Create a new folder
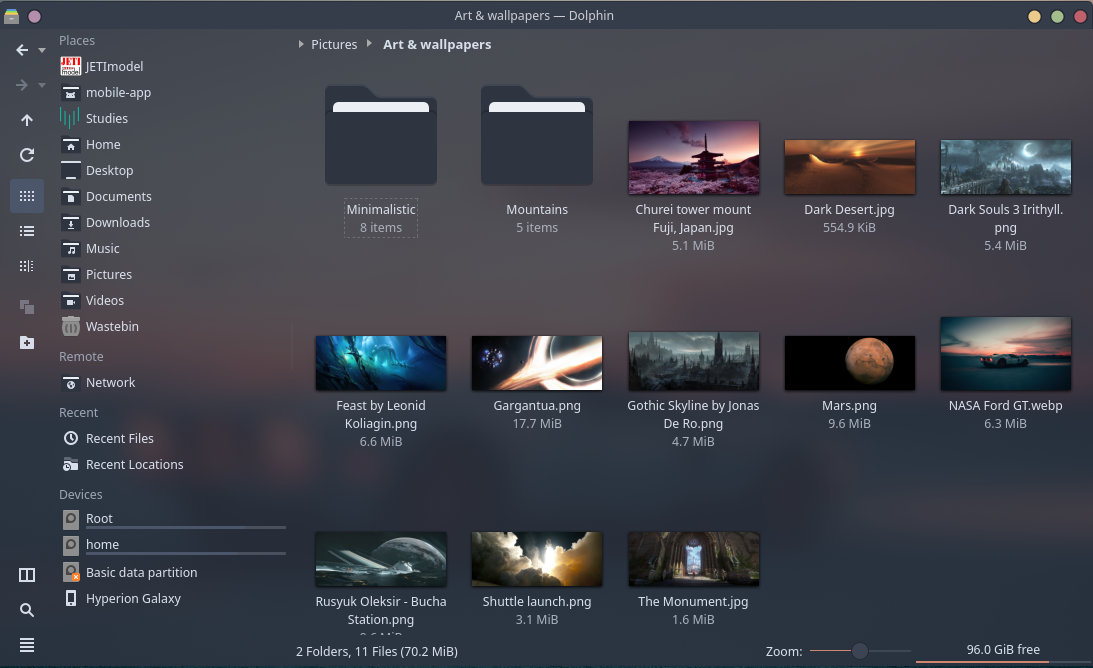 coord(26,342)
